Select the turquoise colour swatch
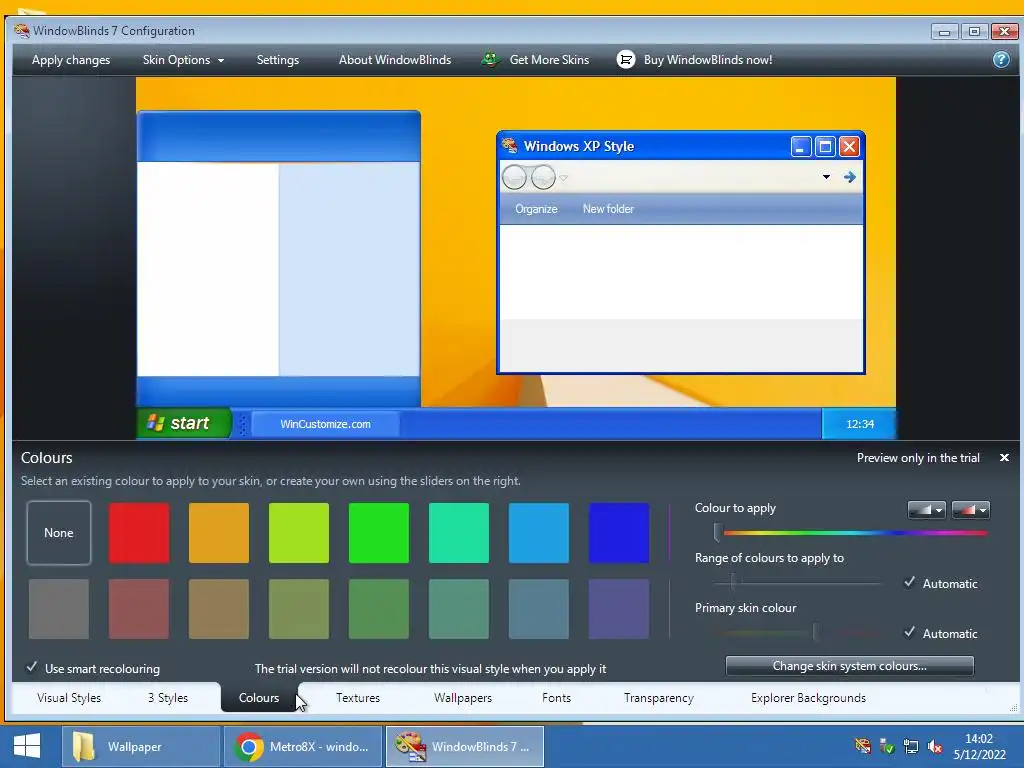 coord(459,533)
